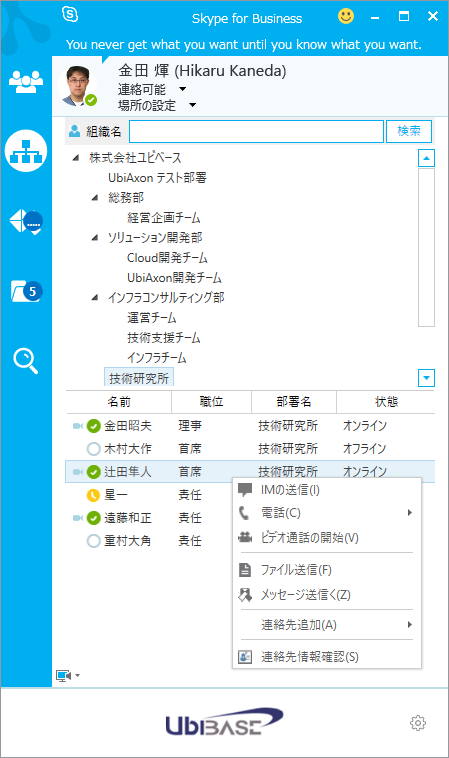449x758 pixels.
Task: Click the tree scroll down arrow button
Action: (x=426, y=378)
